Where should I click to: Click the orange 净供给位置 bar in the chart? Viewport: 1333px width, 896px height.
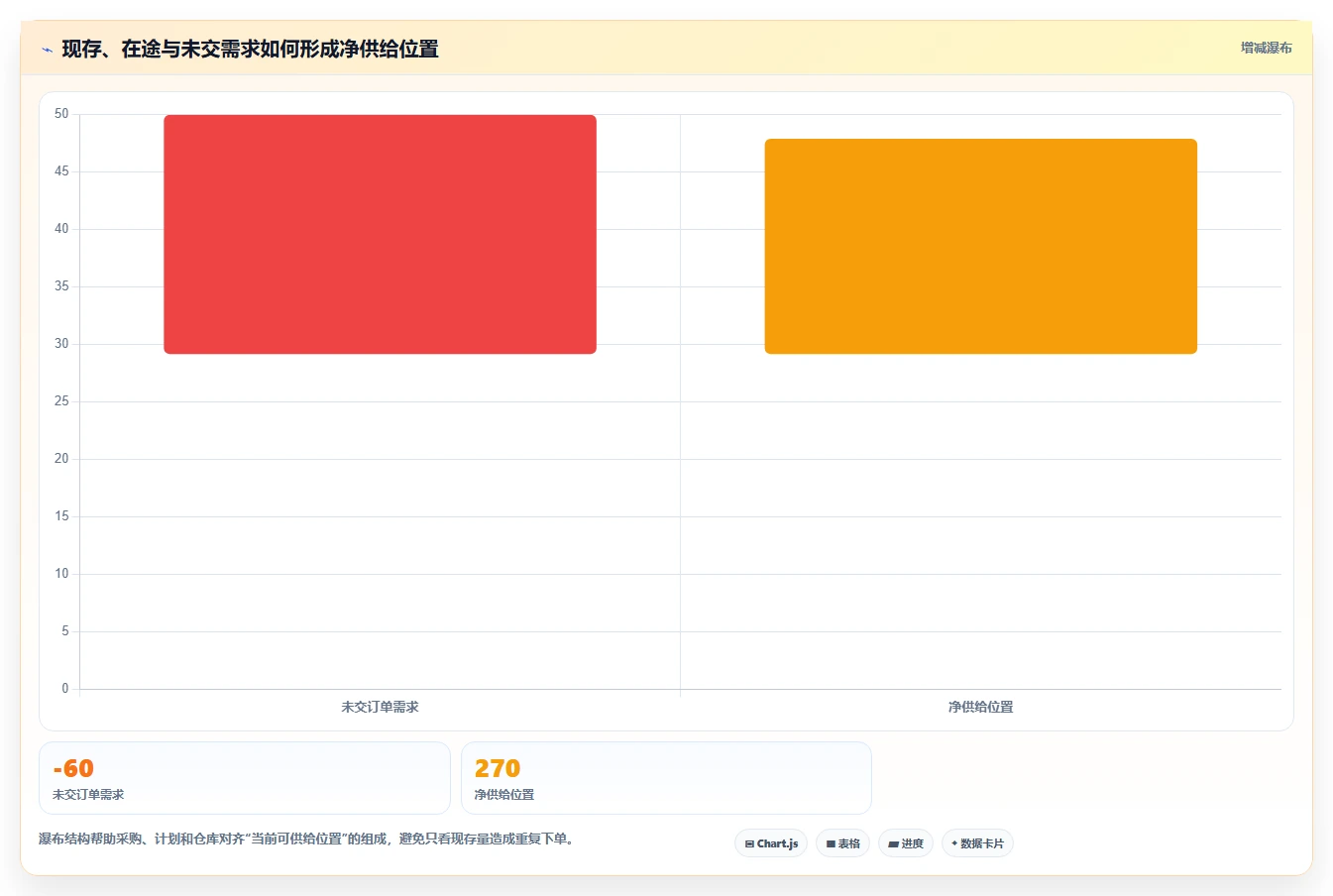[980, 246]
